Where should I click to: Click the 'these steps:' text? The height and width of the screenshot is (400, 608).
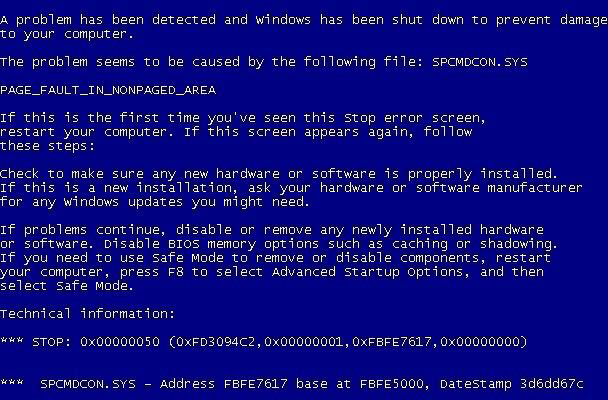pyautogui.click(x=47, y=146)
